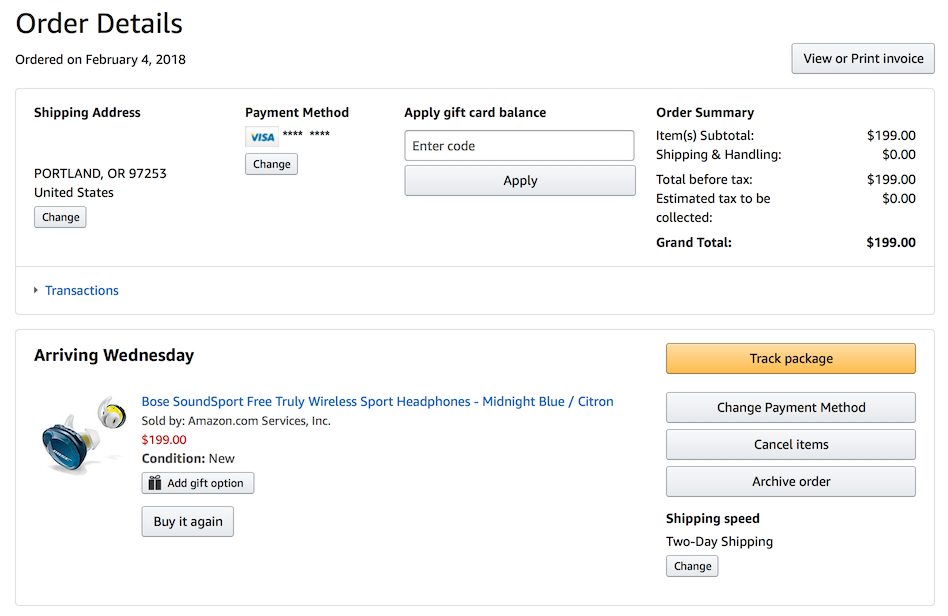
Task: Change the shipping address
Action: click(x=60, y=217)
